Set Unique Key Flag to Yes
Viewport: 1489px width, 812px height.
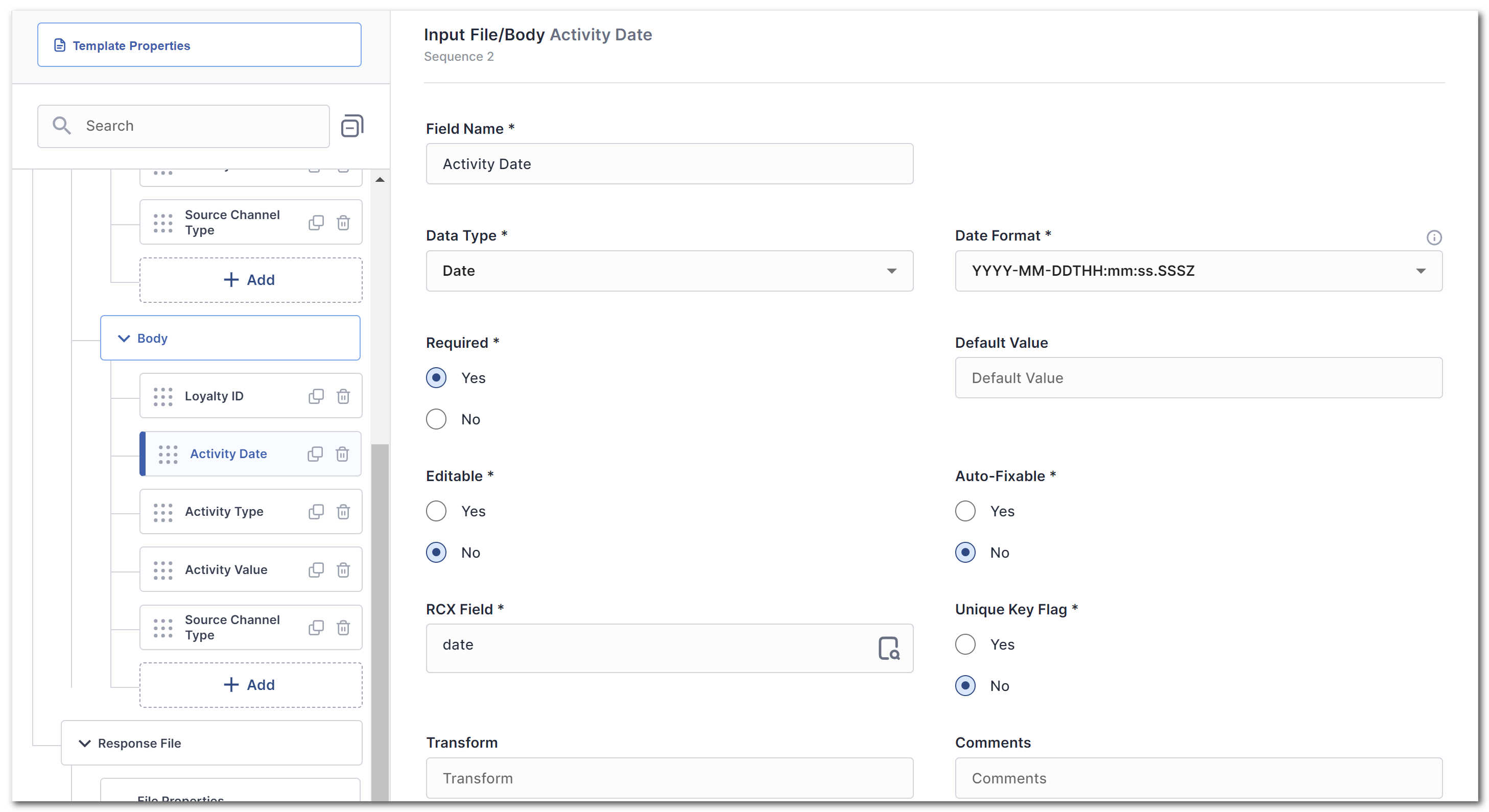(965, 644)
